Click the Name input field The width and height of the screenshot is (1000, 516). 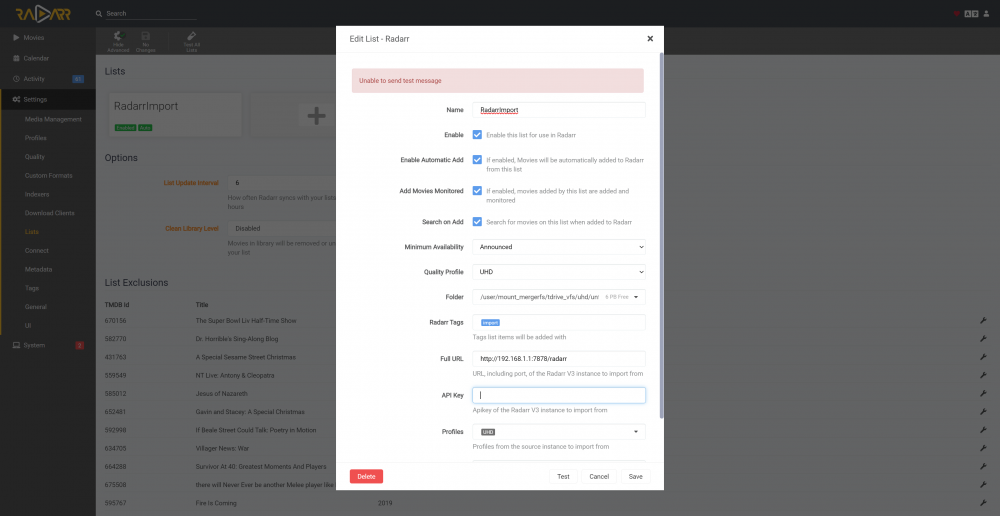[559, 110]
